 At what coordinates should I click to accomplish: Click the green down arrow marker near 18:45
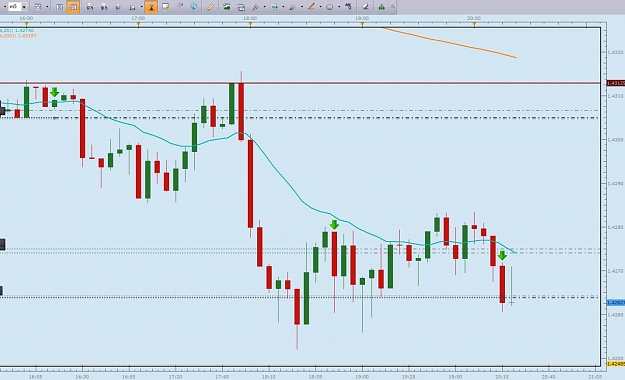click(x=334, y=224)
